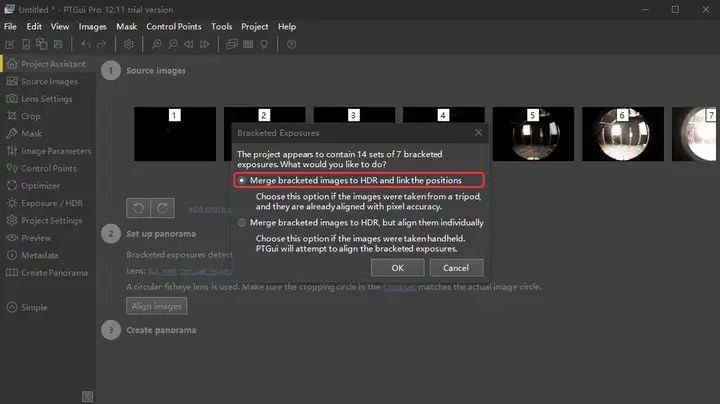Open Exposure / HDR in sidebar
Viewport: 720px width, 404px height.
click(48, 203)
